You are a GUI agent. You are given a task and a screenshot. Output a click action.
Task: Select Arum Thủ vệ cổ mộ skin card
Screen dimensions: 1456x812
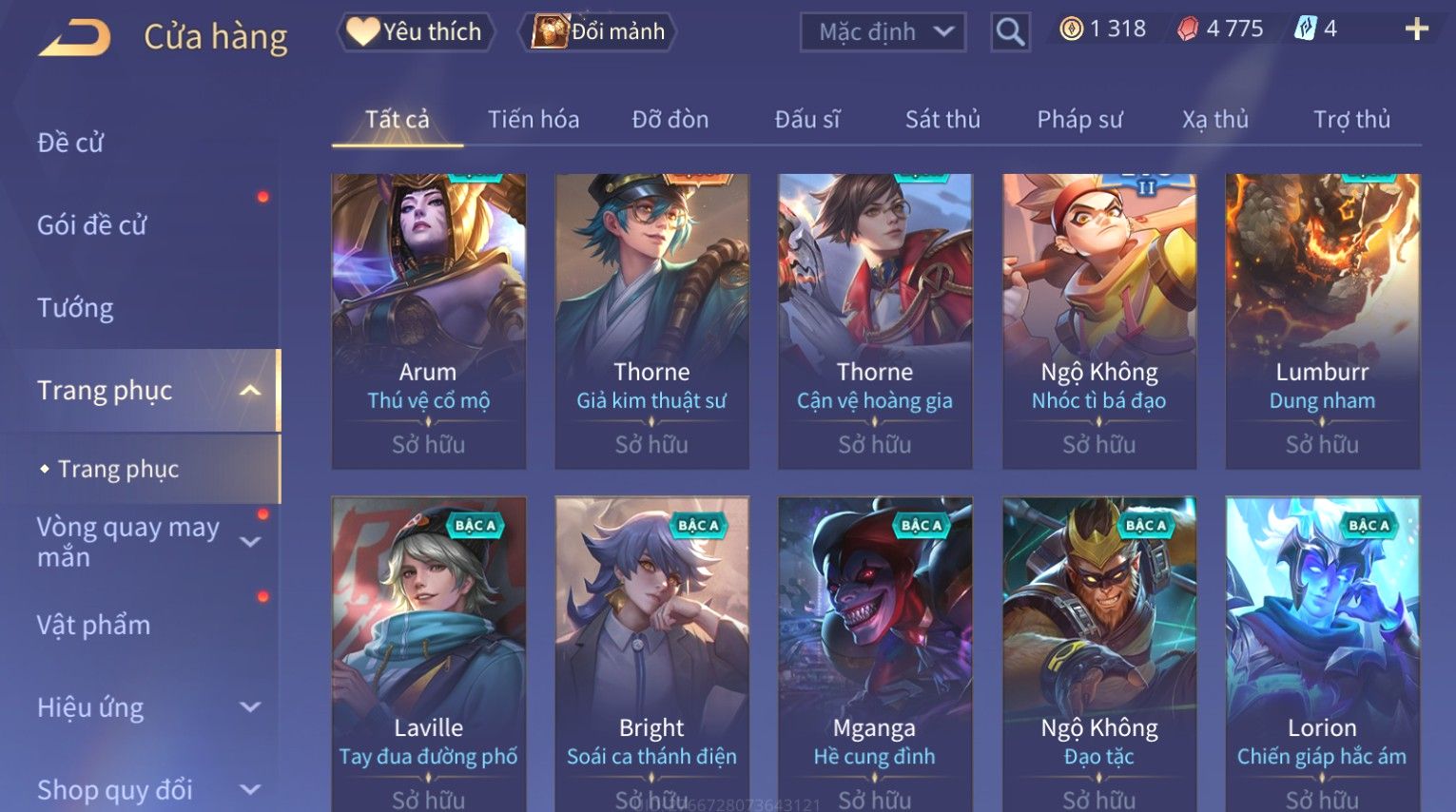click(x=429, y=321)
